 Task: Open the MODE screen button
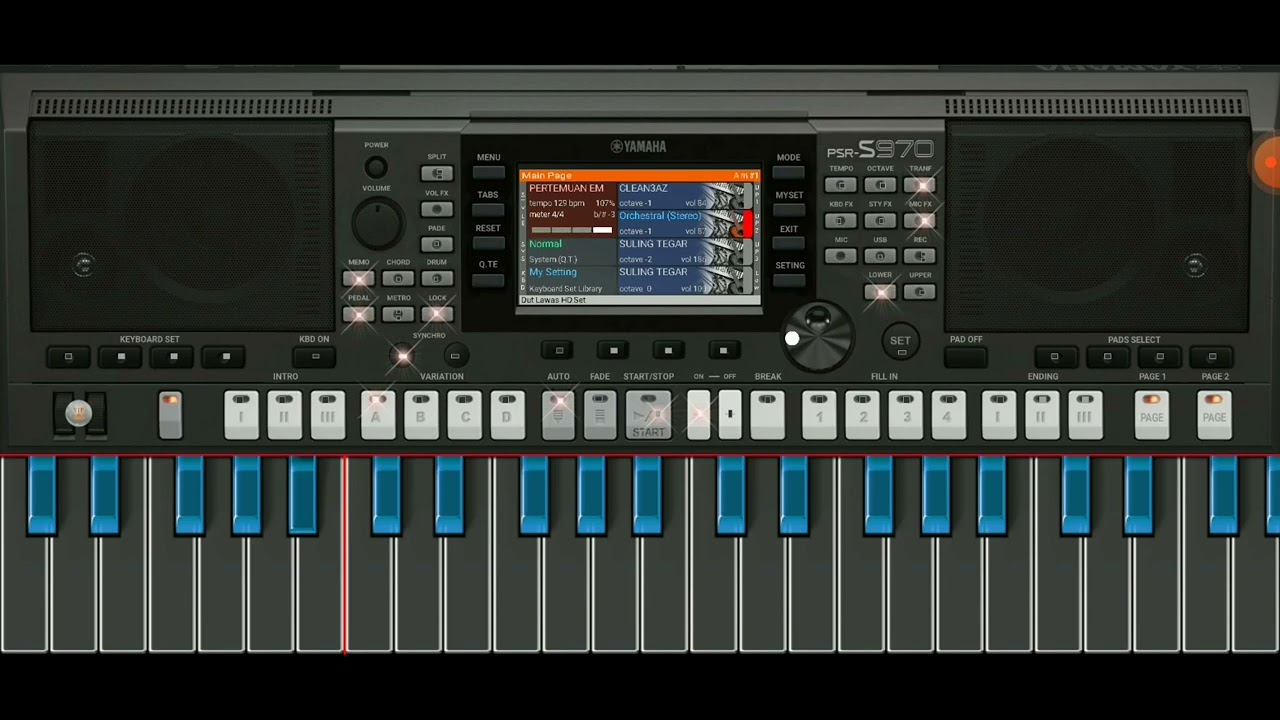(789, 174)
